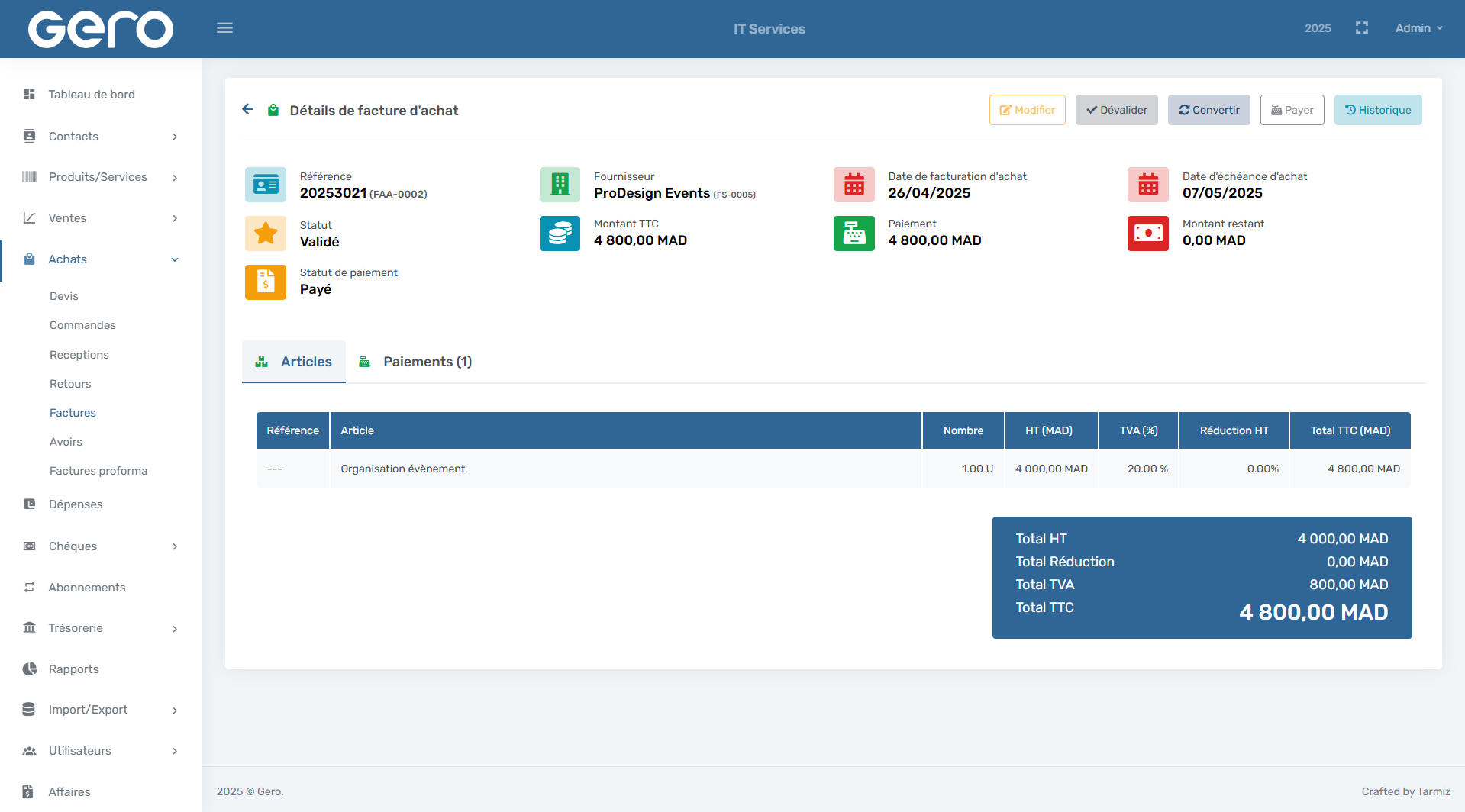Click the Tableau de bord icon
Viewport: 1465px width, 812px height.
click(30, 95)
